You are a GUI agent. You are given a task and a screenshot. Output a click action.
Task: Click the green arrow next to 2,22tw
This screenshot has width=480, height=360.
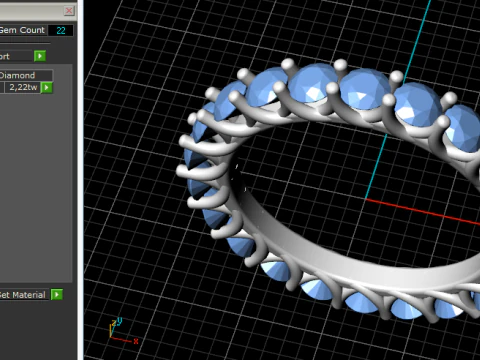47,88
